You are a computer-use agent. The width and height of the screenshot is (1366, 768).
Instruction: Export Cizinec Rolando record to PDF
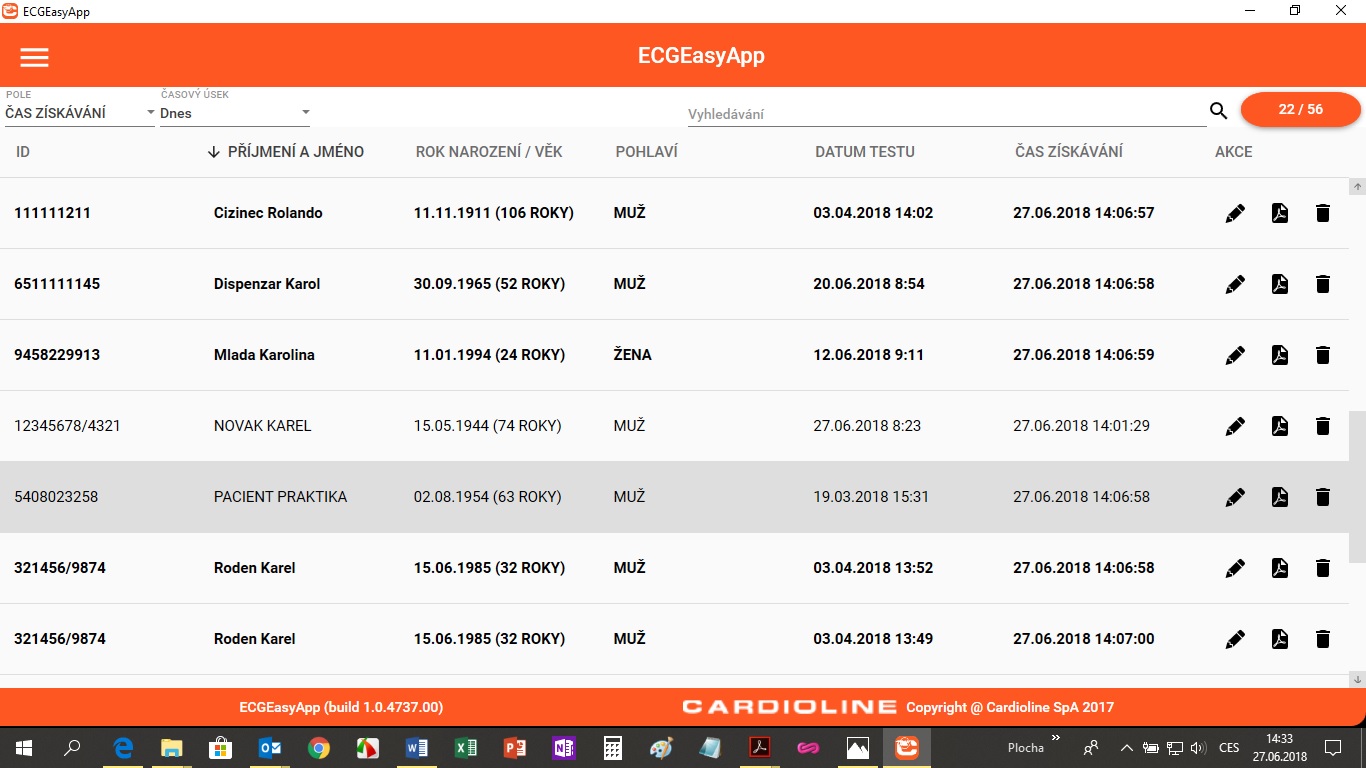click(1279, 213)
